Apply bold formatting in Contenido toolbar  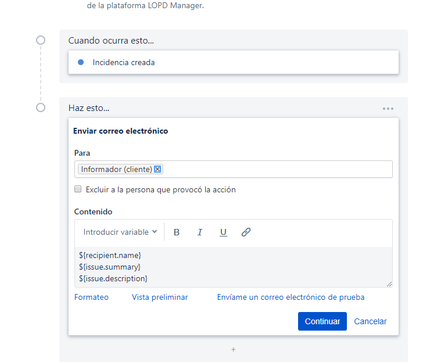pos(177,232)
